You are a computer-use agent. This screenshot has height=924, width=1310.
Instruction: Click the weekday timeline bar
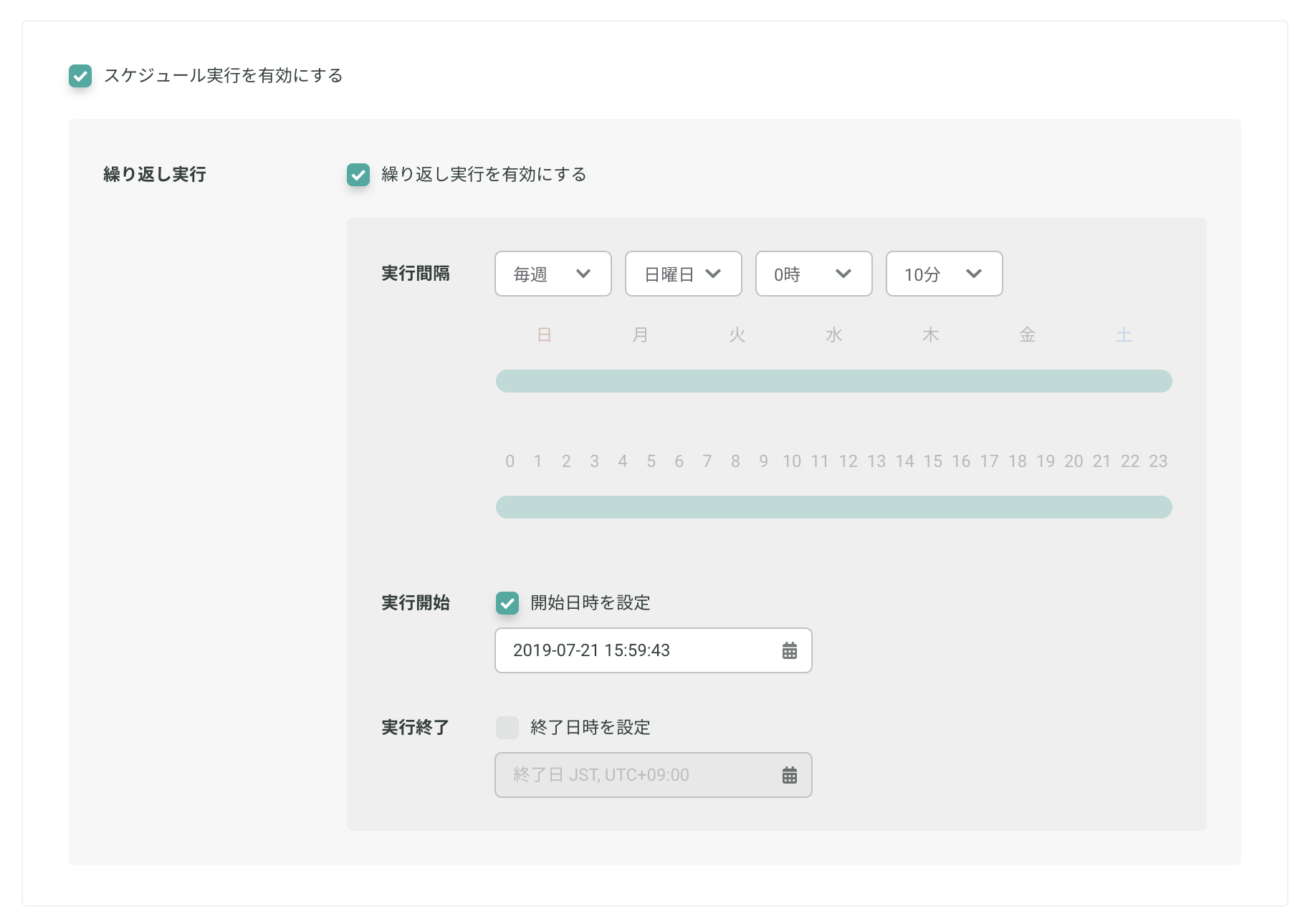pos(834,381)
